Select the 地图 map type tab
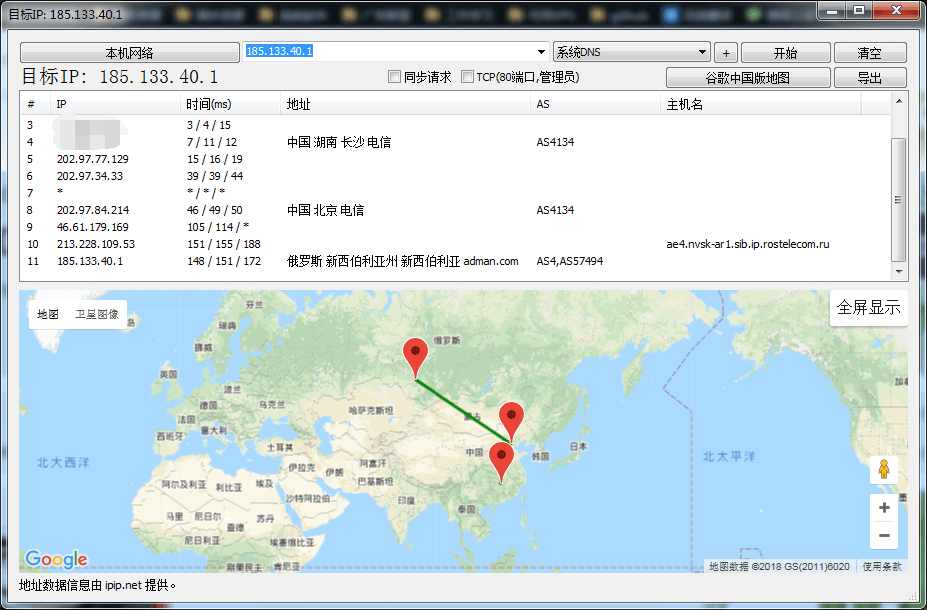 (x=48, y=314)
